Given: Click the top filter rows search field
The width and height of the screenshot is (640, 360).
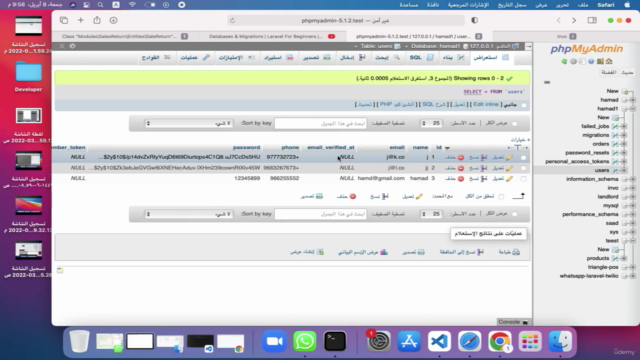Looking at the screenshot, I should 320,123.
